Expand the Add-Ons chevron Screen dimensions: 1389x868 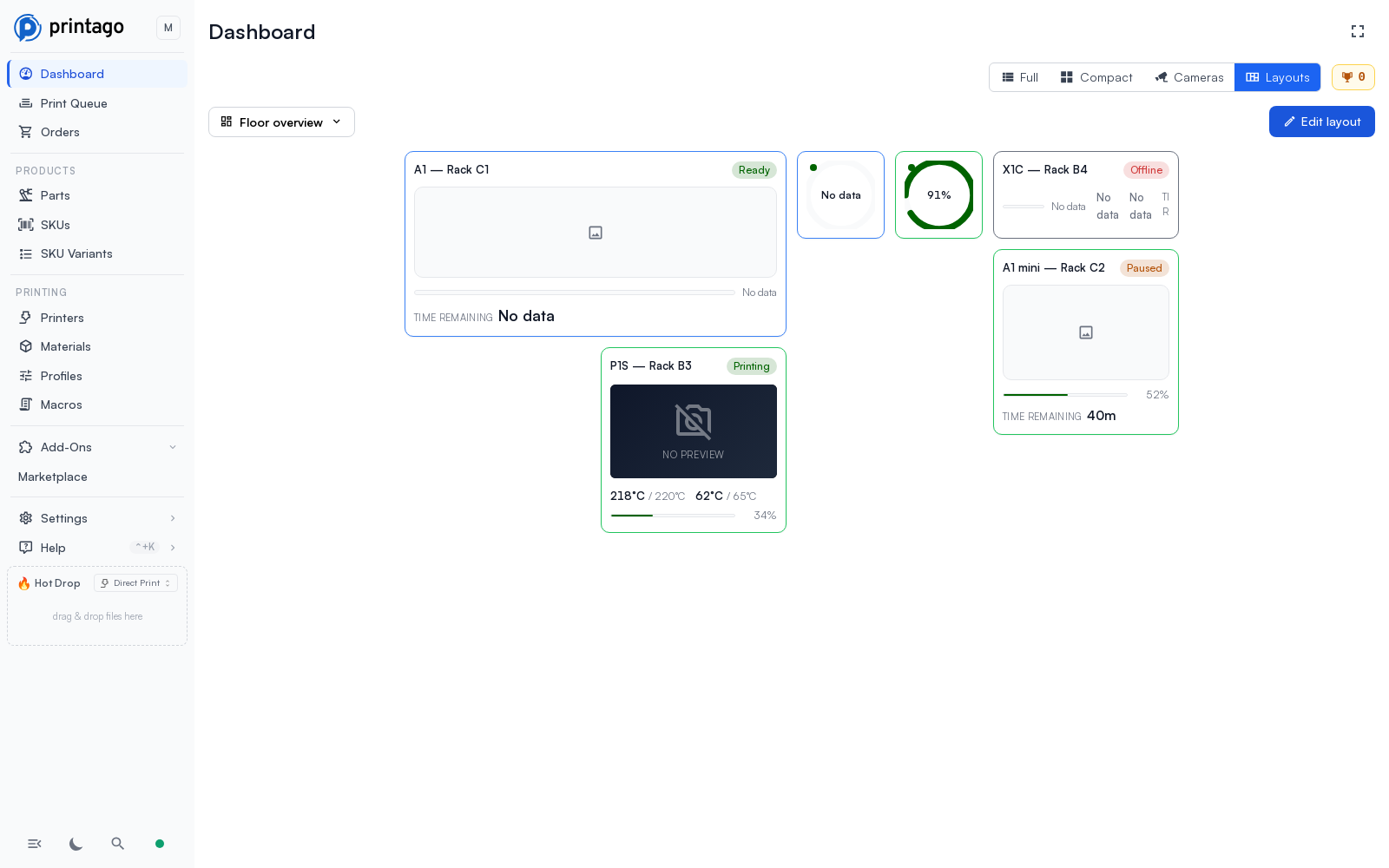[x=173, y=447]
